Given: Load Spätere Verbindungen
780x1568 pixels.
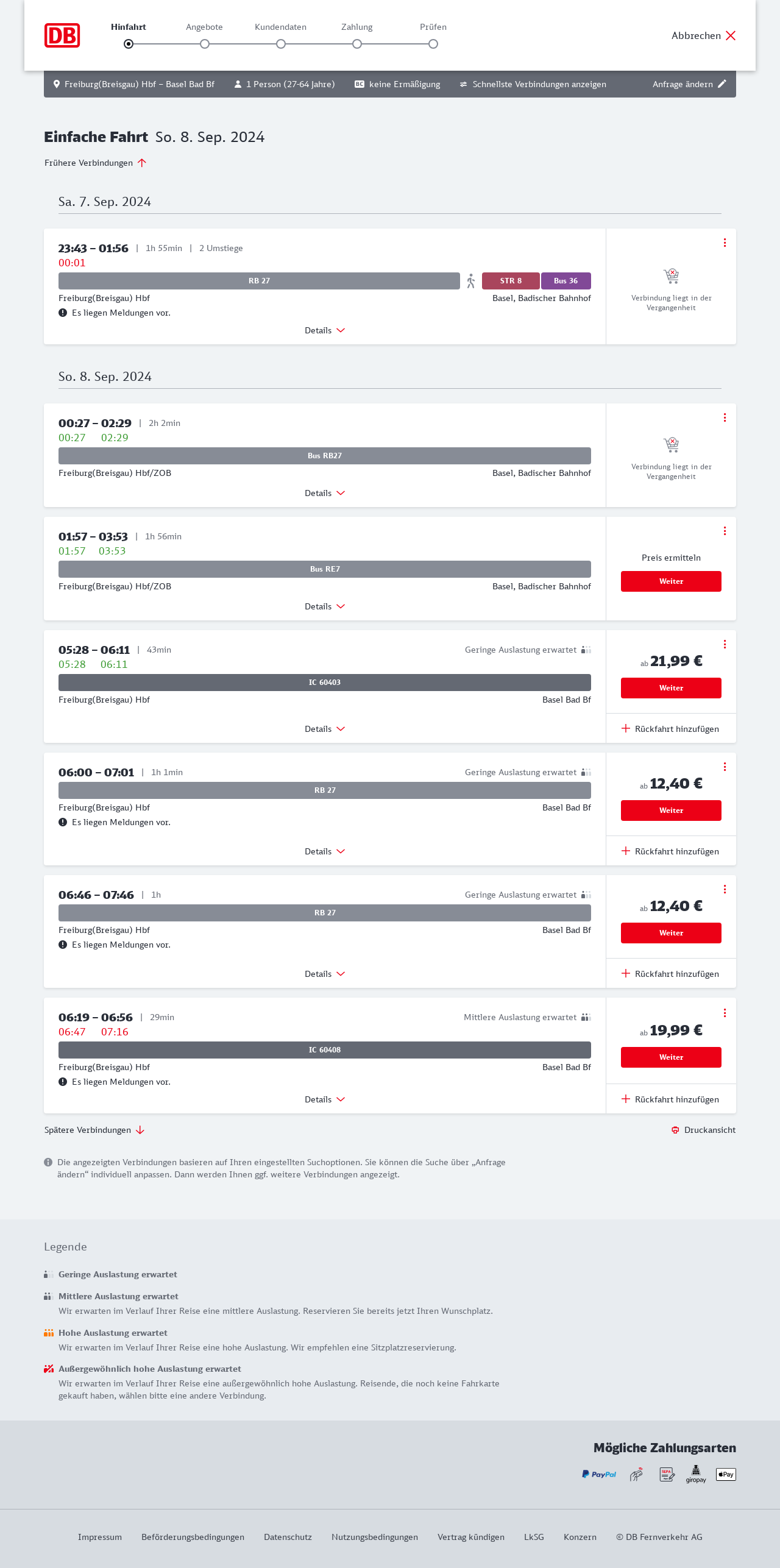Looking at the screenshot, I should pos(94,1130).
